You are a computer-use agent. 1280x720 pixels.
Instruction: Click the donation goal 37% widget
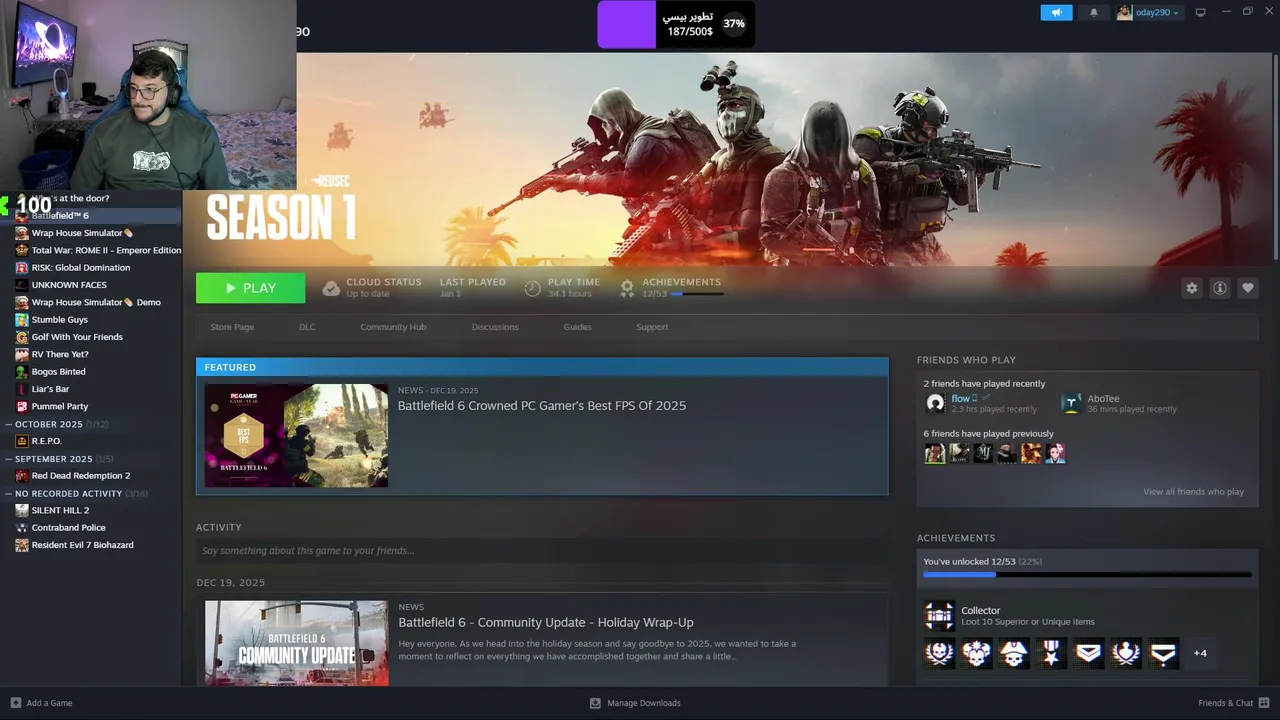click(x=676, y=24)
